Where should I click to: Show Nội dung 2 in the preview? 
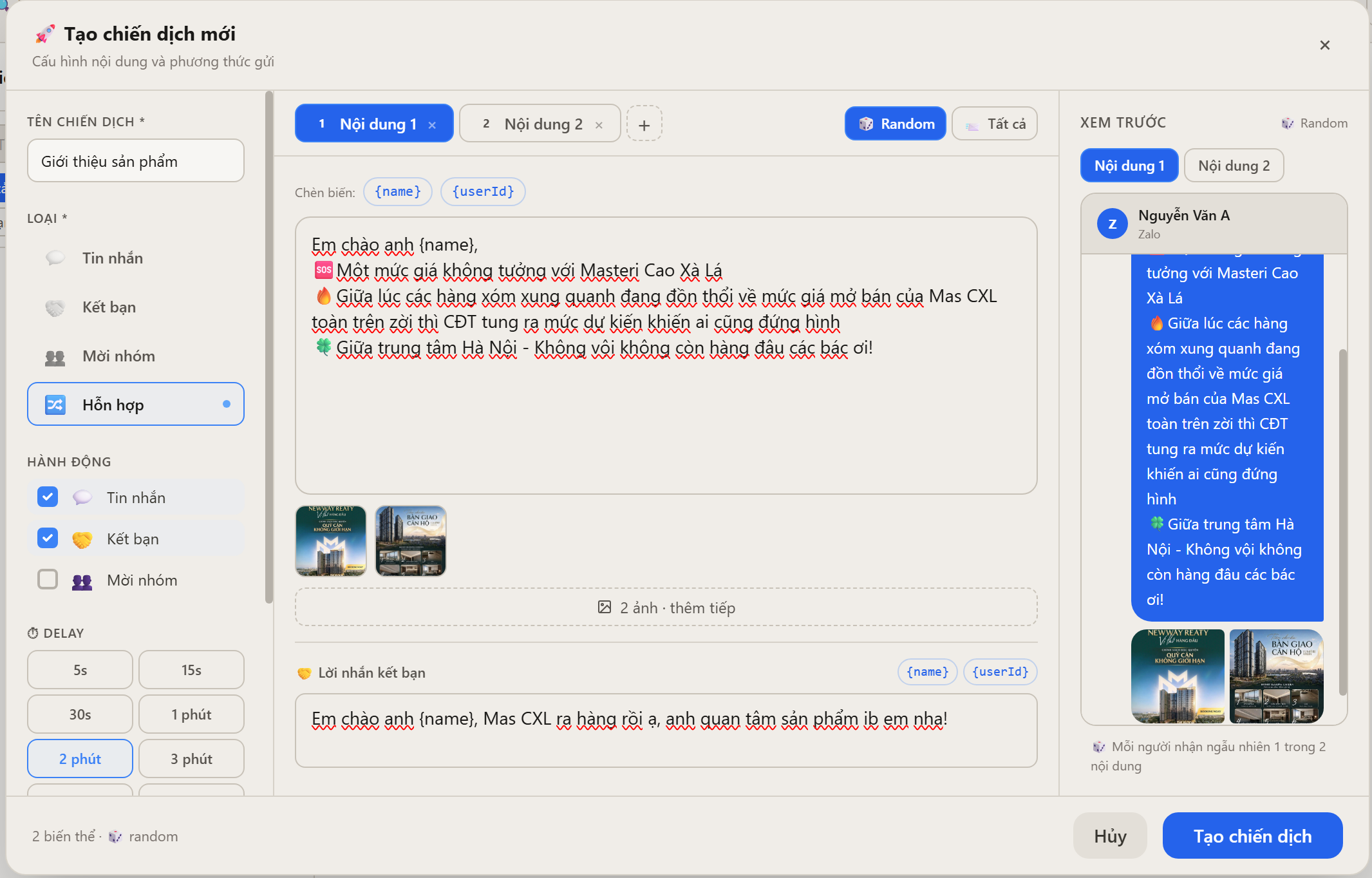tap(1234, 166)
